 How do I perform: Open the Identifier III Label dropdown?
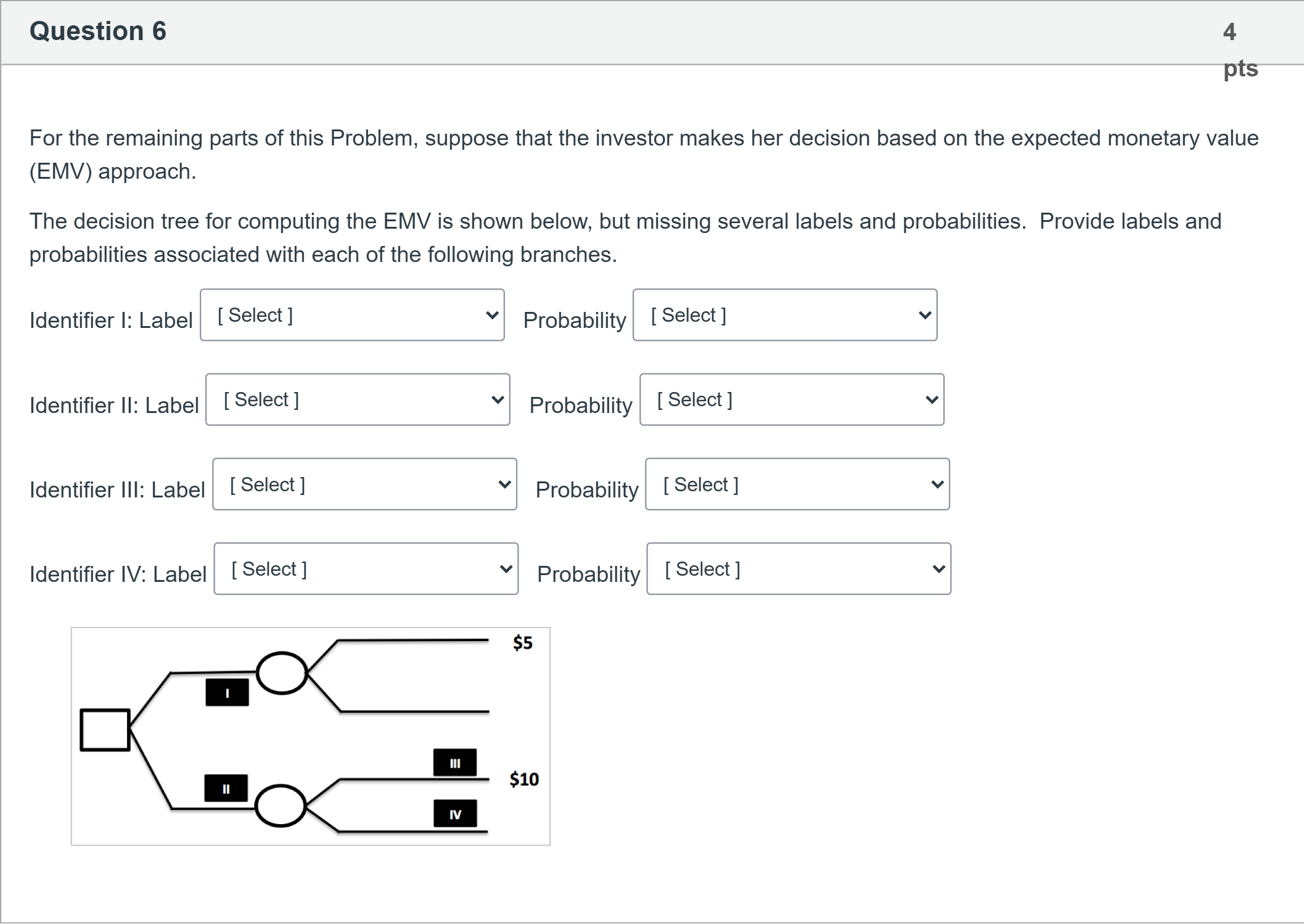click(x=364, y=484)
